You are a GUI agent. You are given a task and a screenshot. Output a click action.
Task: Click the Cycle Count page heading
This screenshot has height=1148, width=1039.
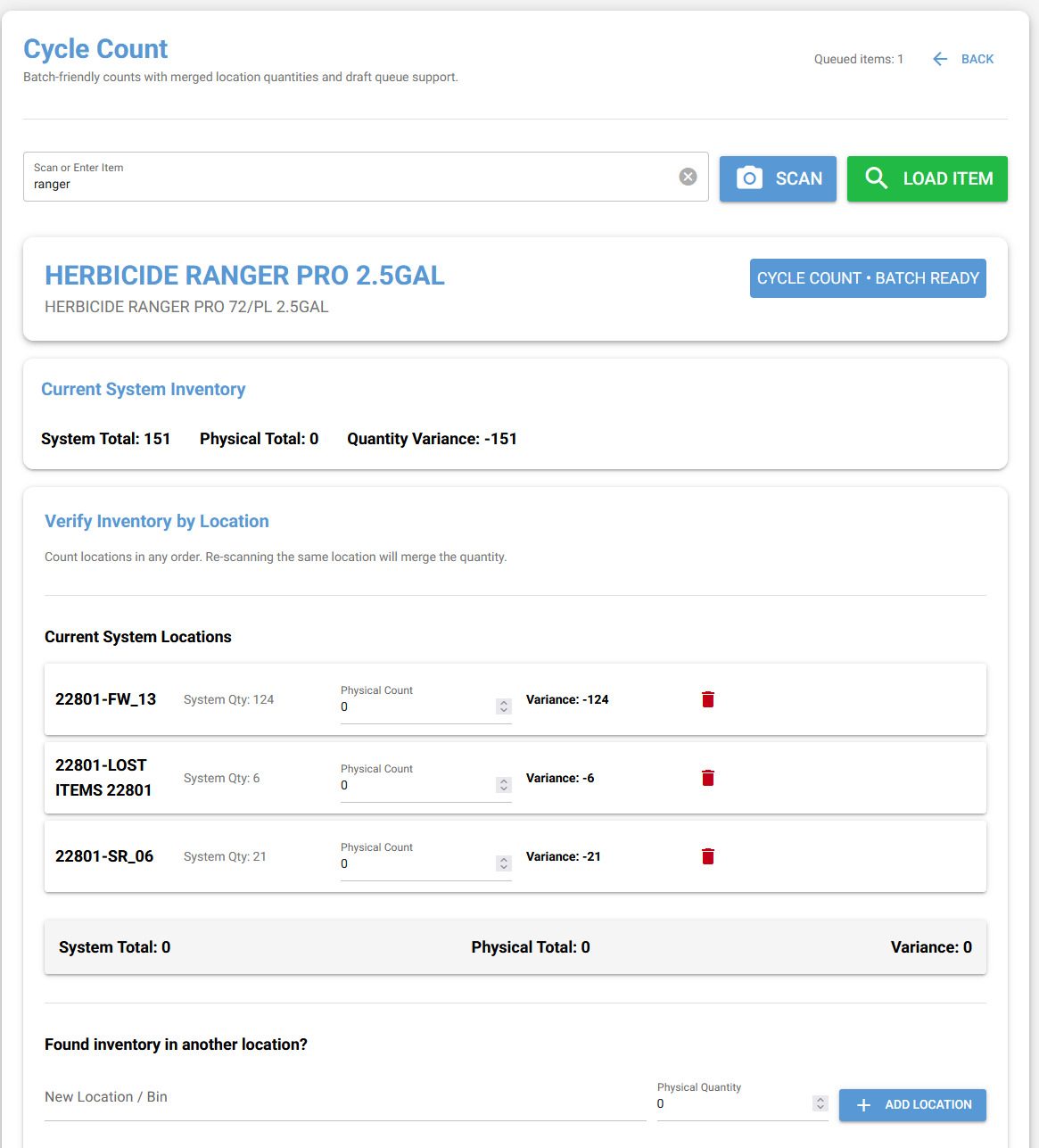95,49
